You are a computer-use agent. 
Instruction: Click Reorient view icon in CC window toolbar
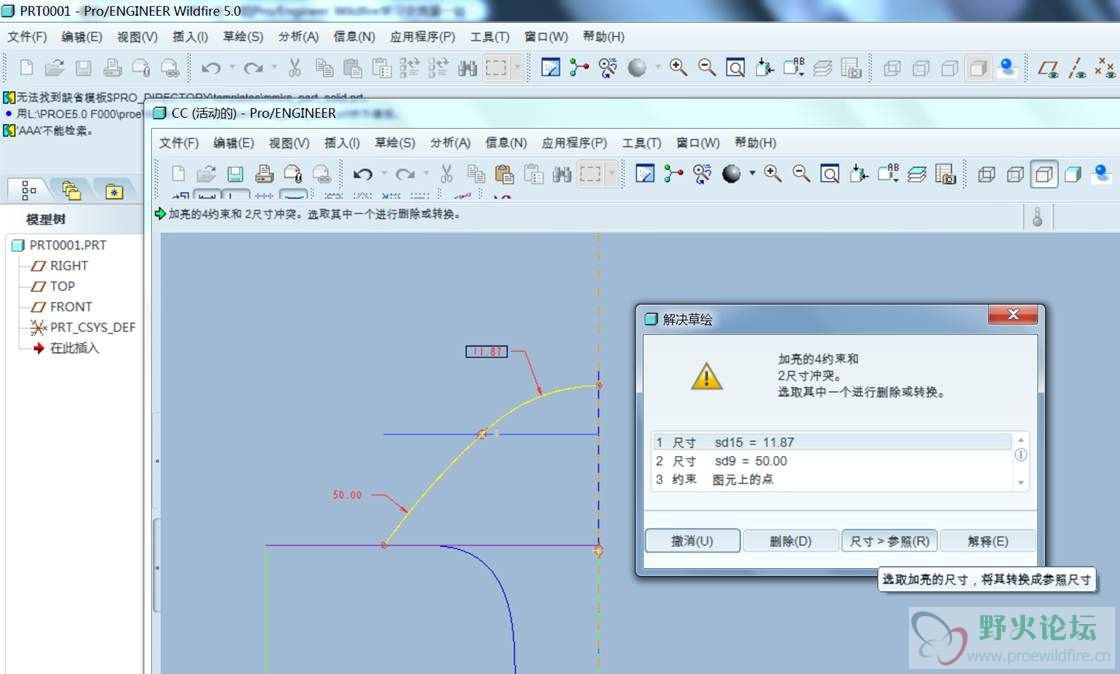[x=859, y=173]
